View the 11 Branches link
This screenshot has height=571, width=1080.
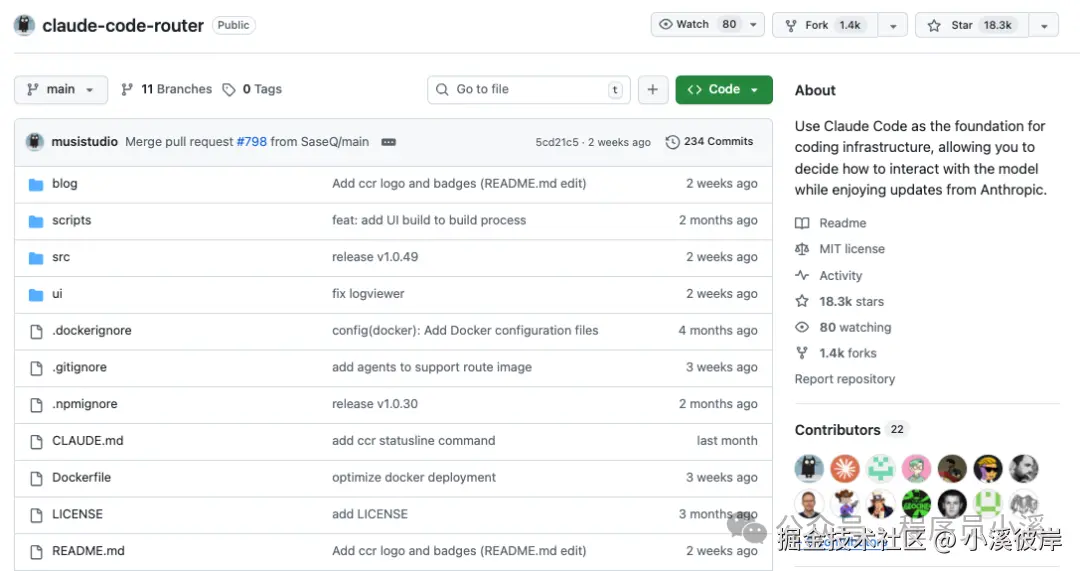point(166,89)
